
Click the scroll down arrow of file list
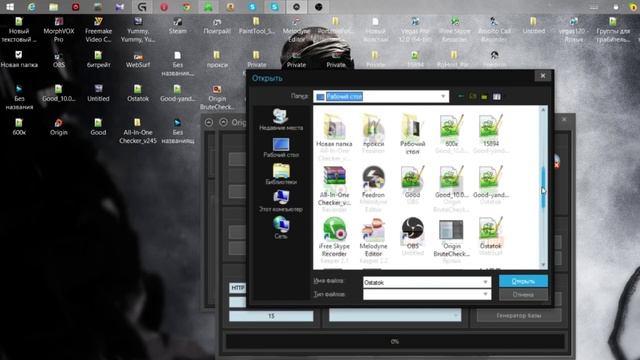[543, 264]
